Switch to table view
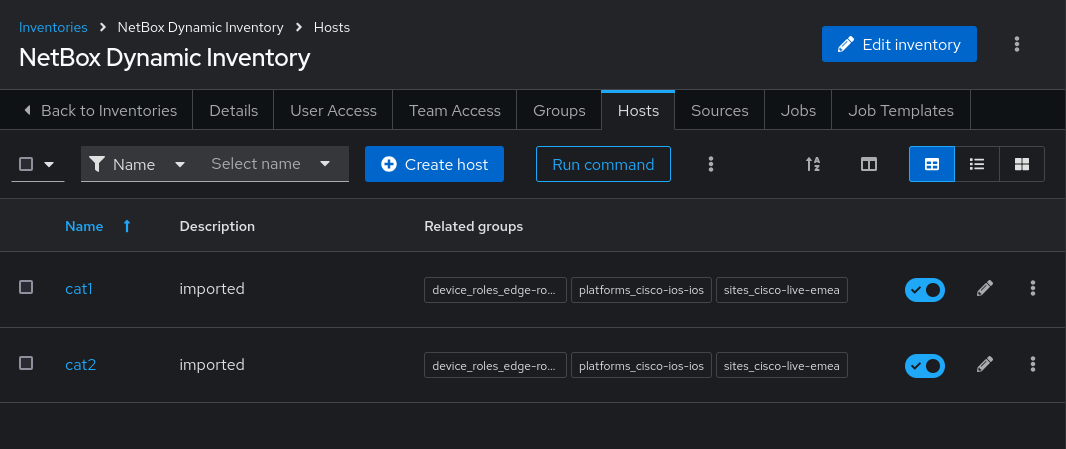Screen dimensions: 1066x449 [x=931, y=164]
